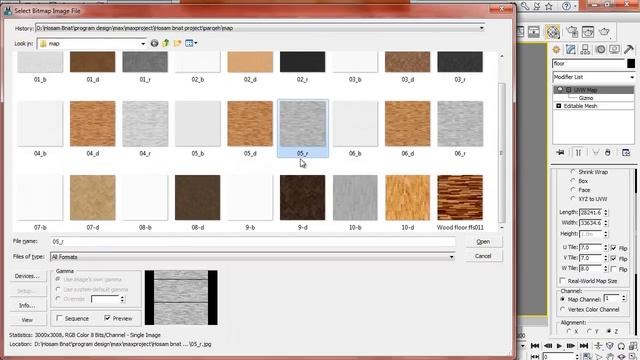Go to last folder visited icon
Image resolution: width=640 pixels, height=360 pixels.
click(154, 43)
